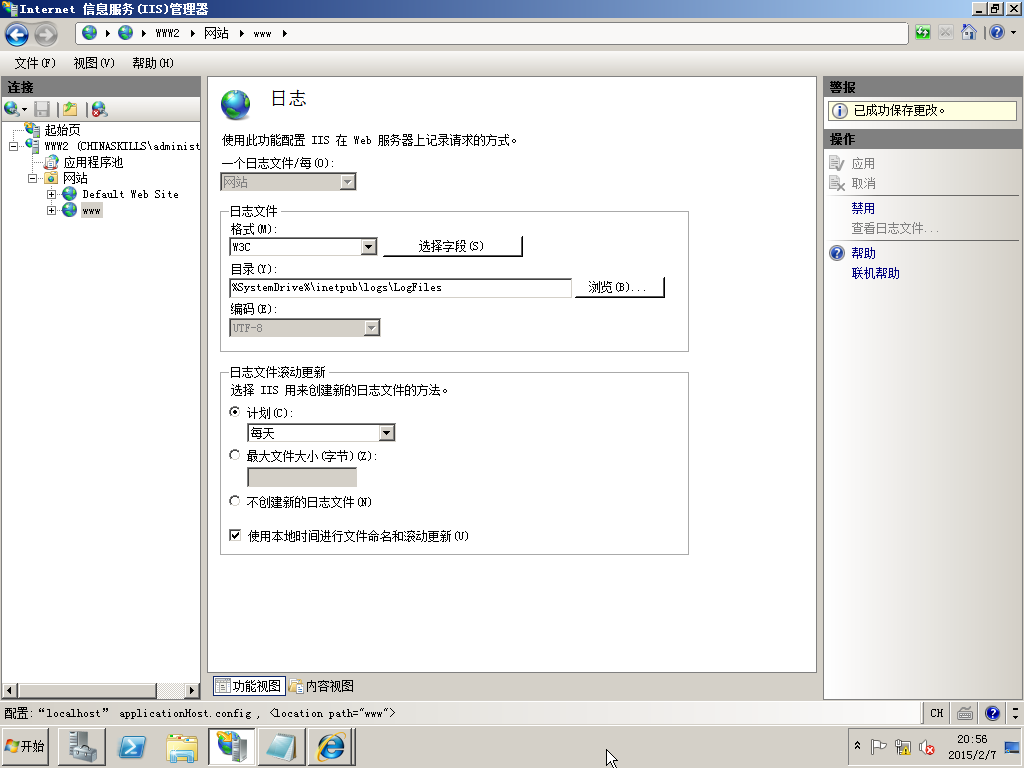Collapse the Sites tree node

(x=32, y=178)
